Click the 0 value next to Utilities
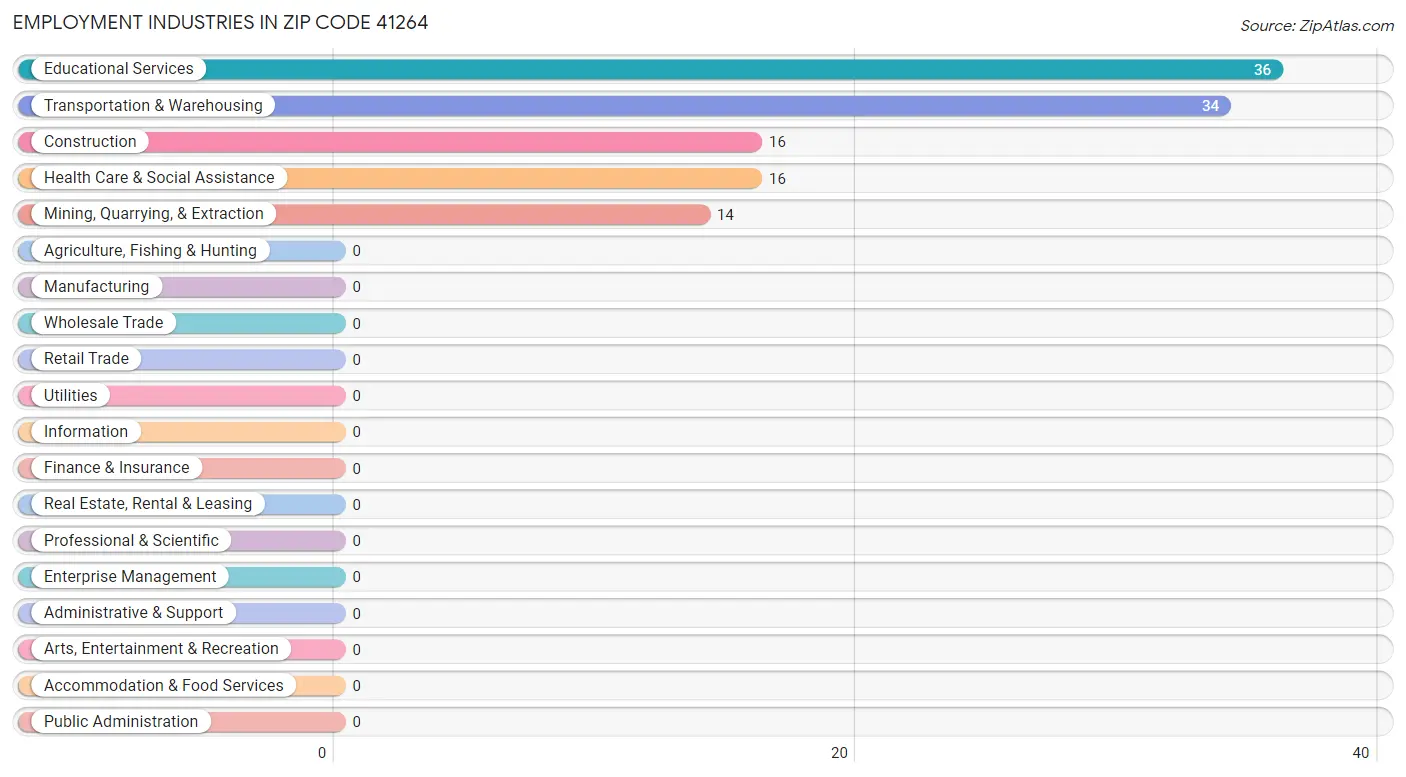This screenshot has height=777, width=1406. [356, 396]
